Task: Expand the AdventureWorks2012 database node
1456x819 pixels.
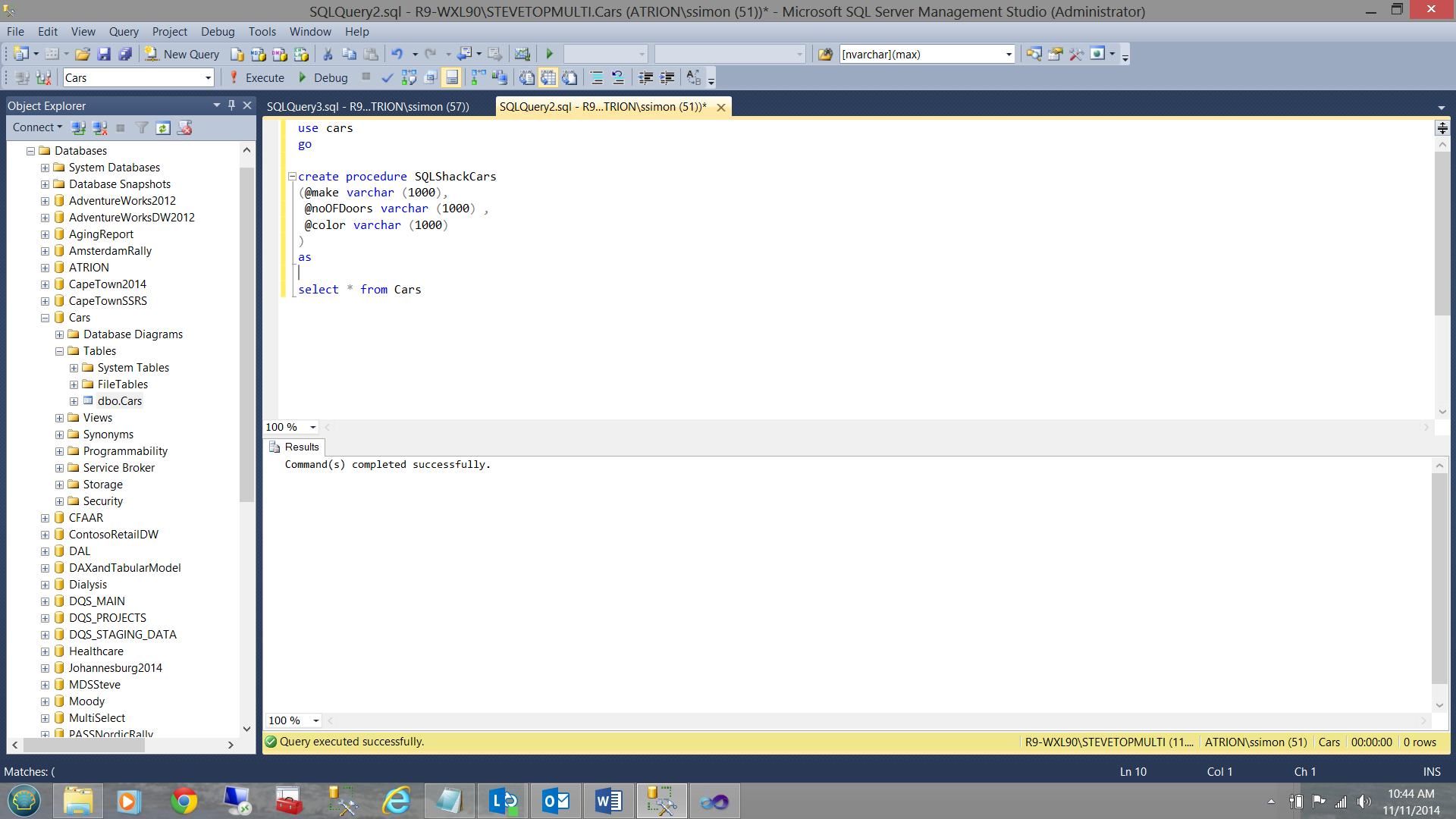Action: pyautogui.click(x=45, y=201)
